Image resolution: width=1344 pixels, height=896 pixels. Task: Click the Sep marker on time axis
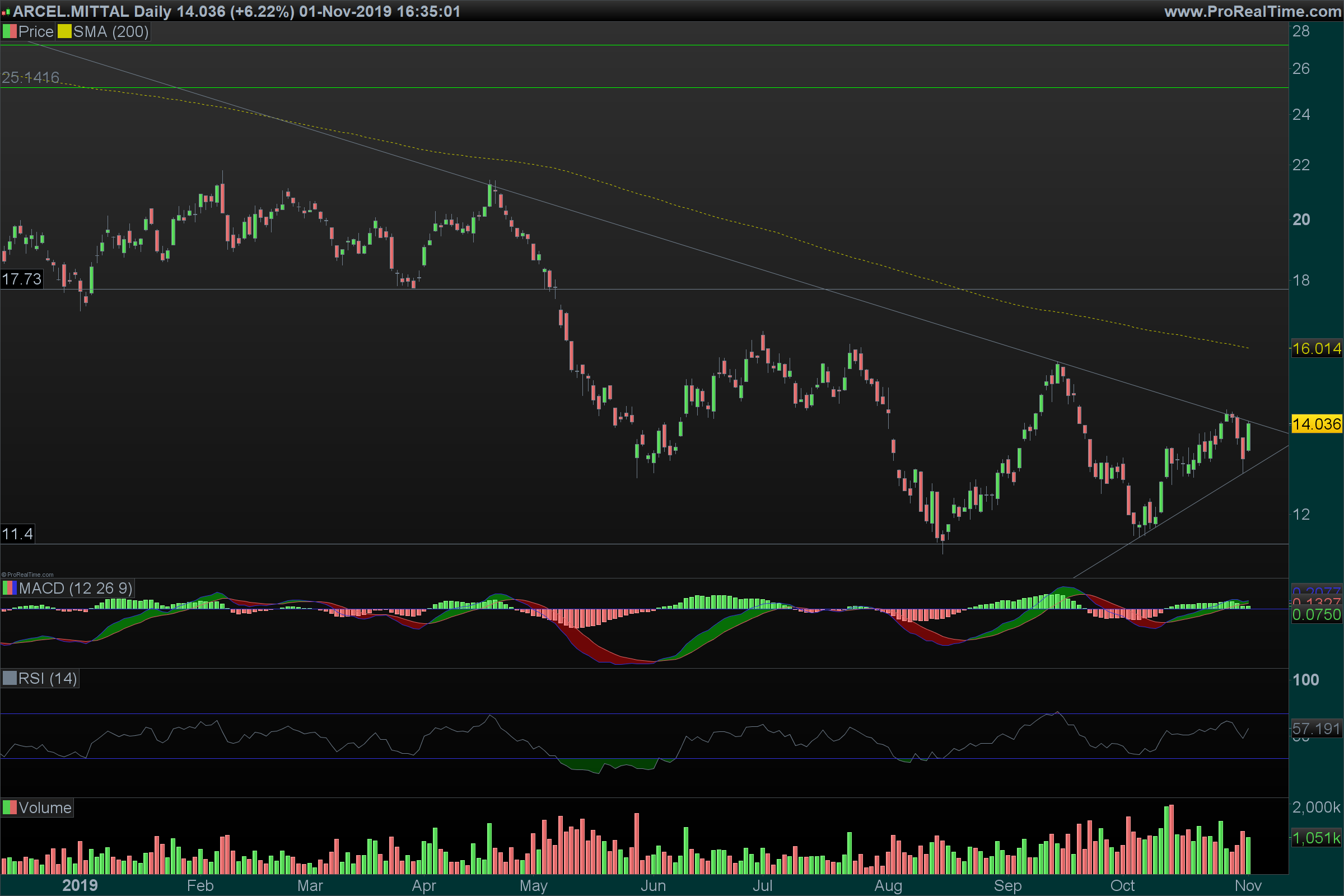(1007, 886)
